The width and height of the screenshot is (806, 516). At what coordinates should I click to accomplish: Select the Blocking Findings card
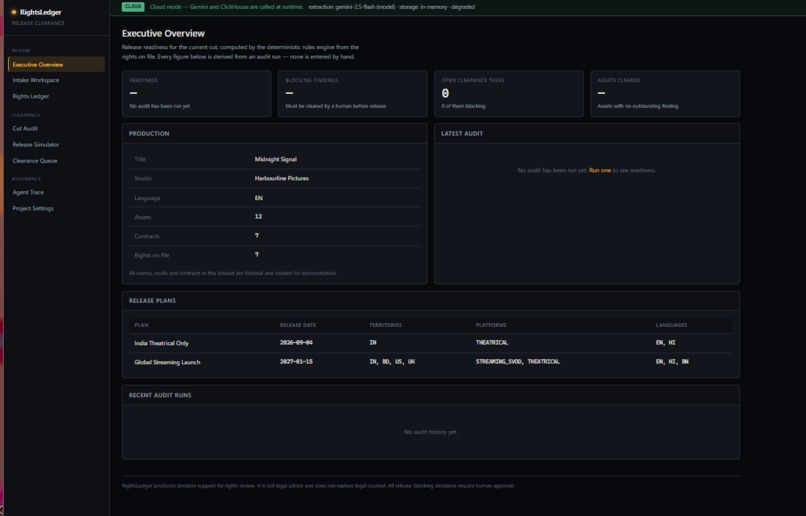[x=353, y=94]
